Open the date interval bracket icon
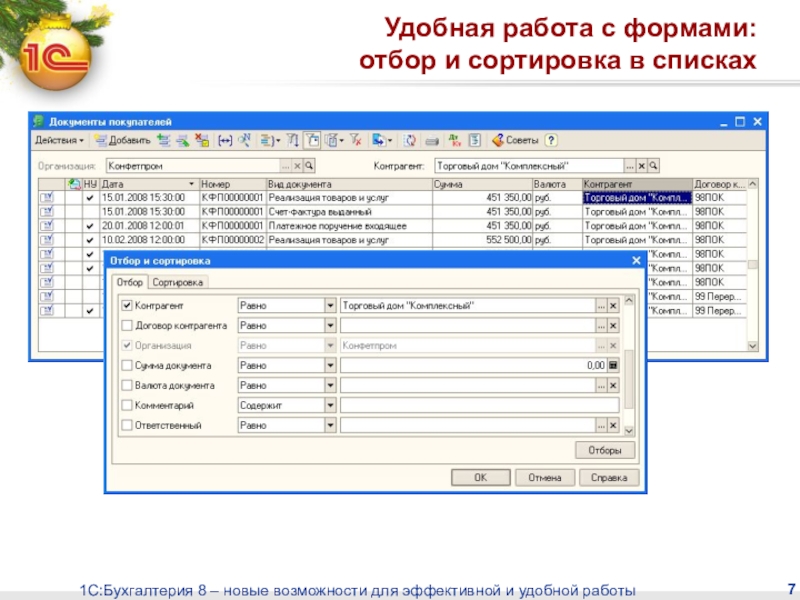 point(225,140)
